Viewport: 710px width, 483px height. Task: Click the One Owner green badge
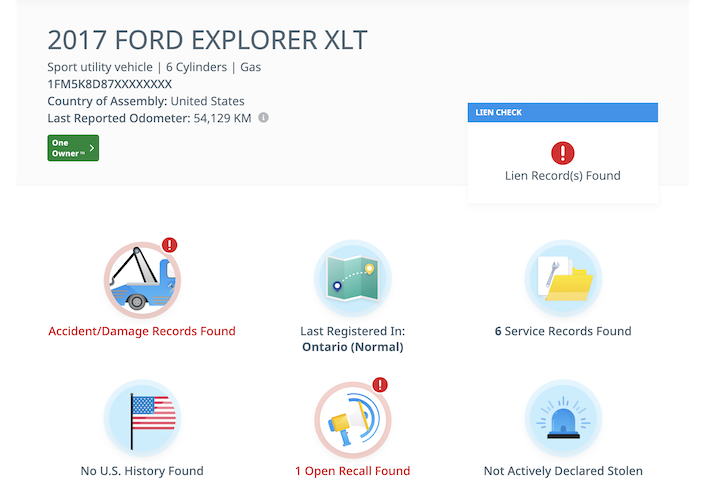point(73,148)
